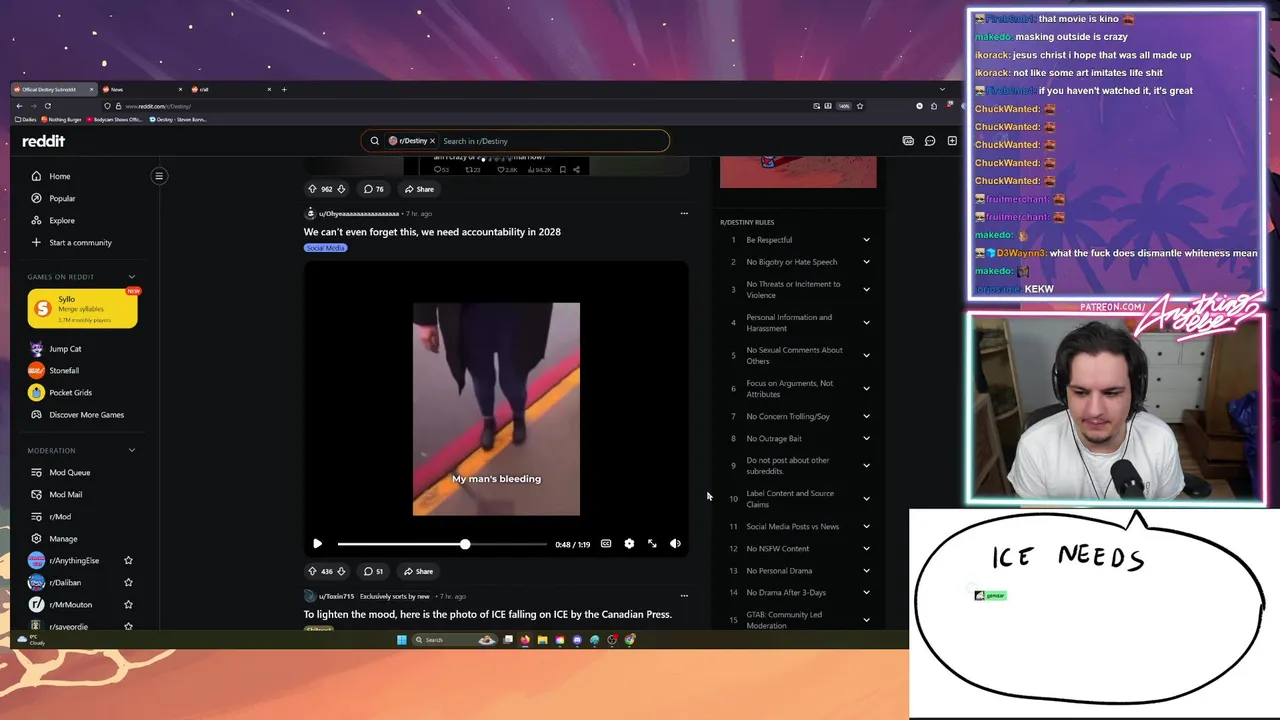Bookmark this page with the star icon

click(x=860, y=106)
